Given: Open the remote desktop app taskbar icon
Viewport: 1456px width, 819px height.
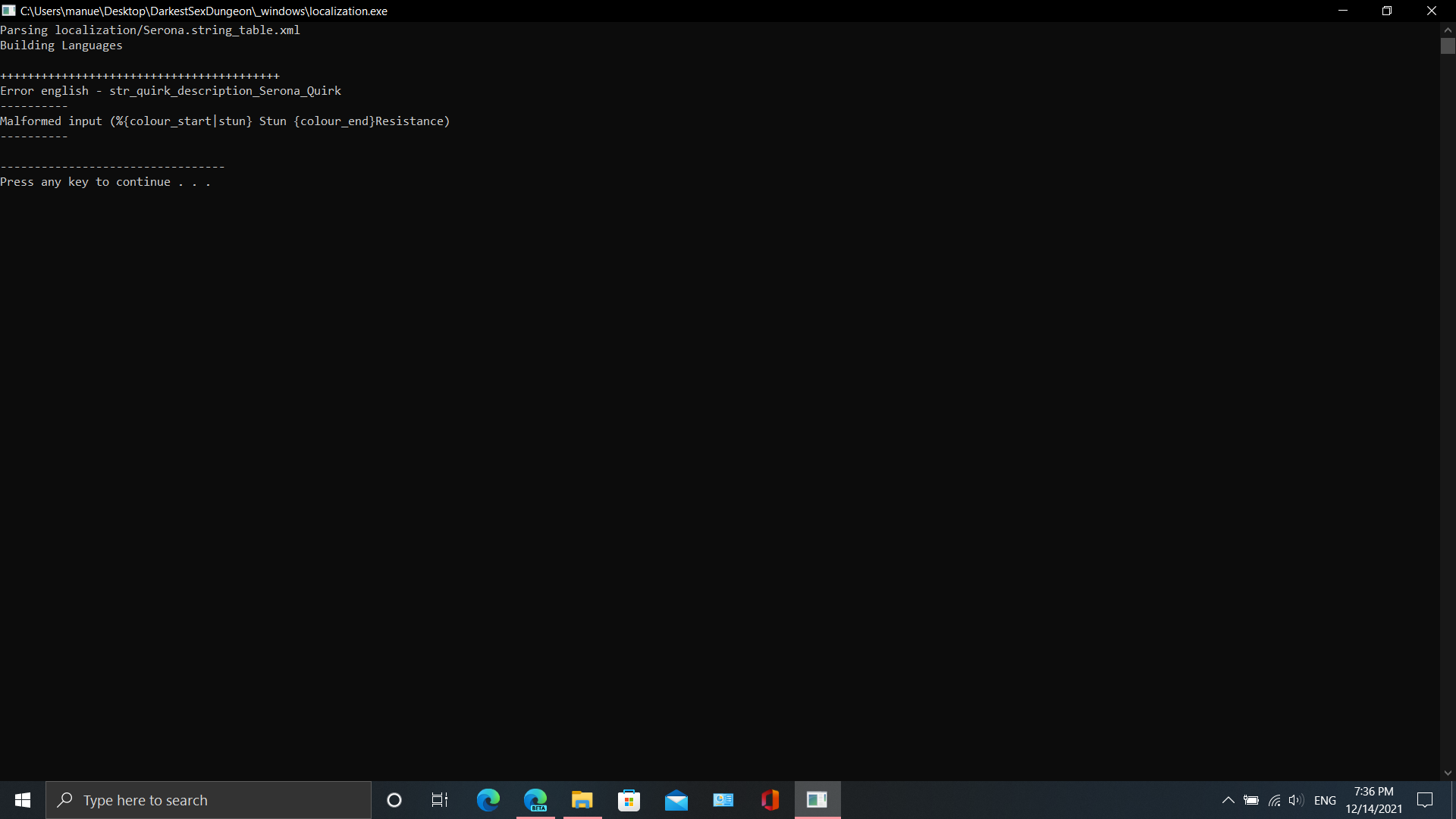Looking at the screenshot, I should click(723, 800).
